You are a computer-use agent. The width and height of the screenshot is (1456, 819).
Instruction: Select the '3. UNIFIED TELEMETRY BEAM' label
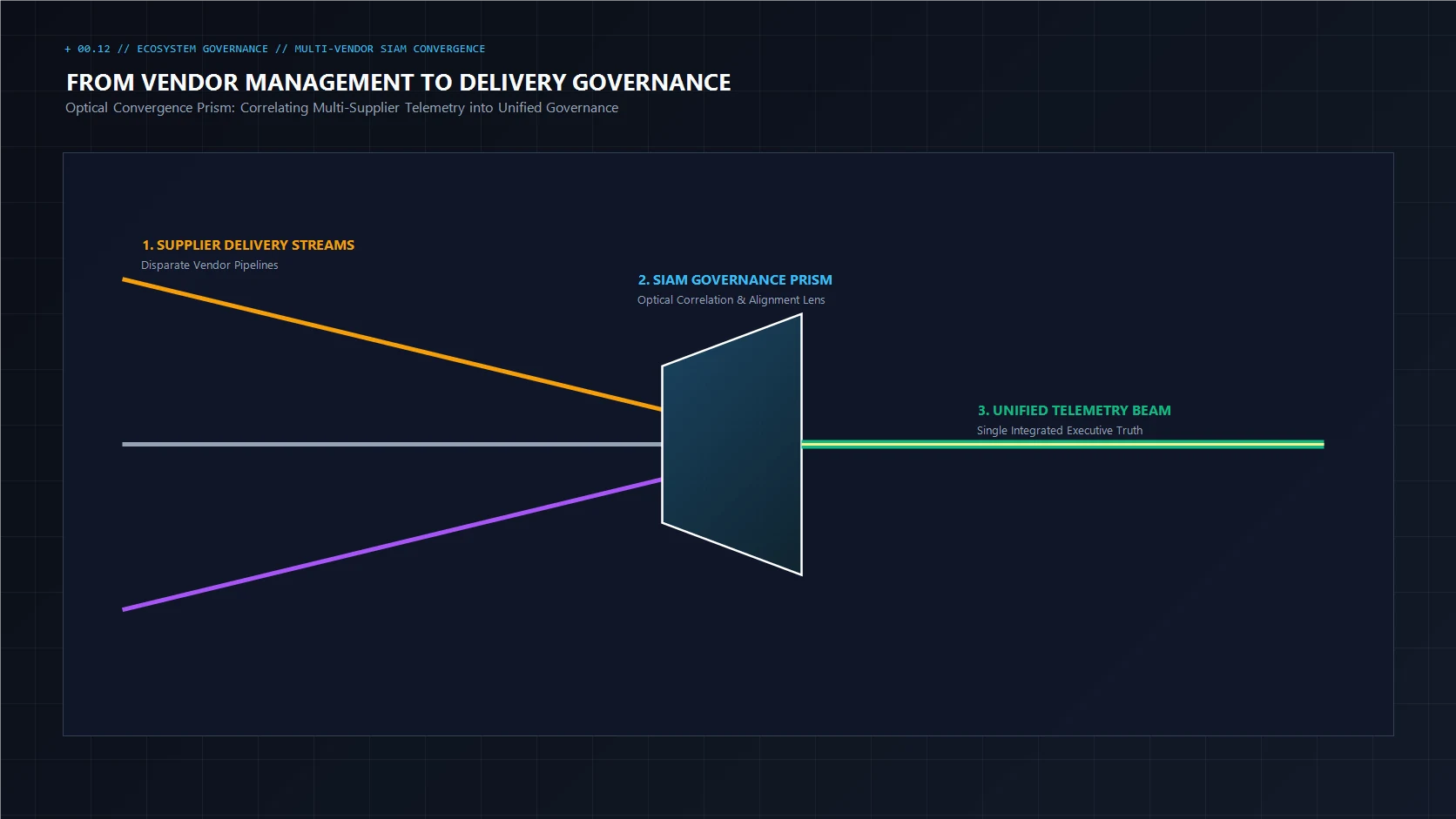[1074, 411]
